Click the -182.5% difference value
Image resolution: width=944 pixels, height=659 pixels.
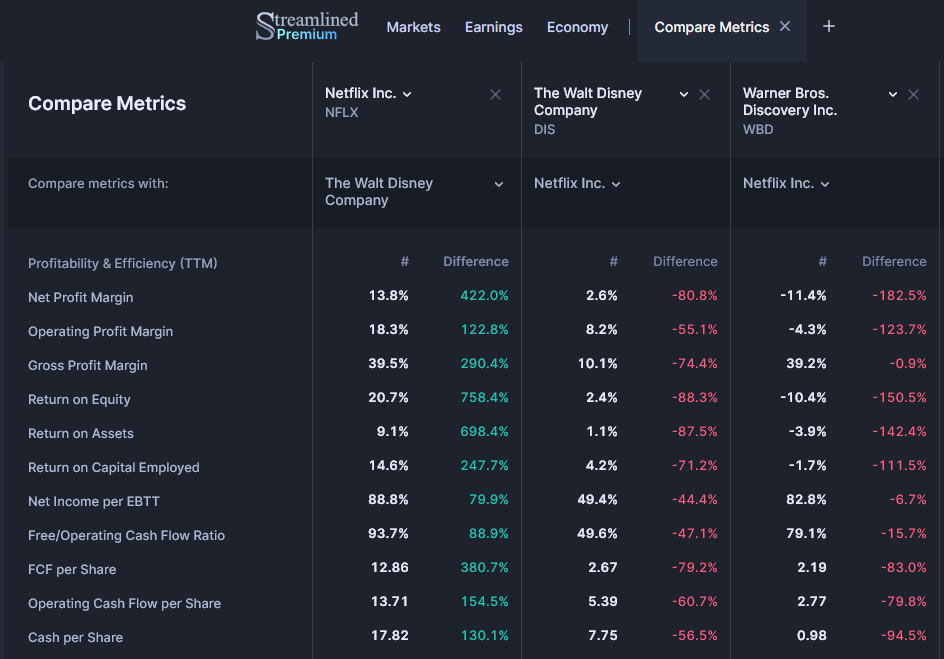pyautogui.click(x=899, y=295)
